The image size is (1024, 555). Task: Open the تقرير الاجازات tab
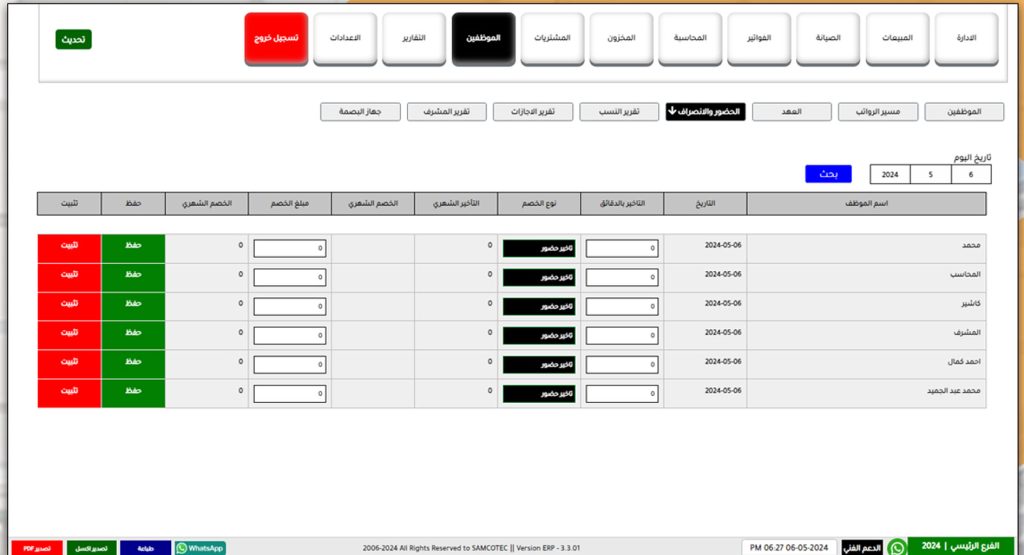point(533,111)
